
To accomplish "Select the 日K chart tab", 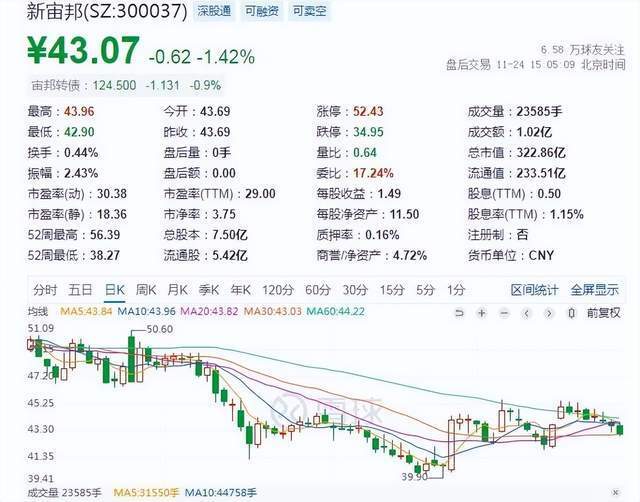I will 115,290.
